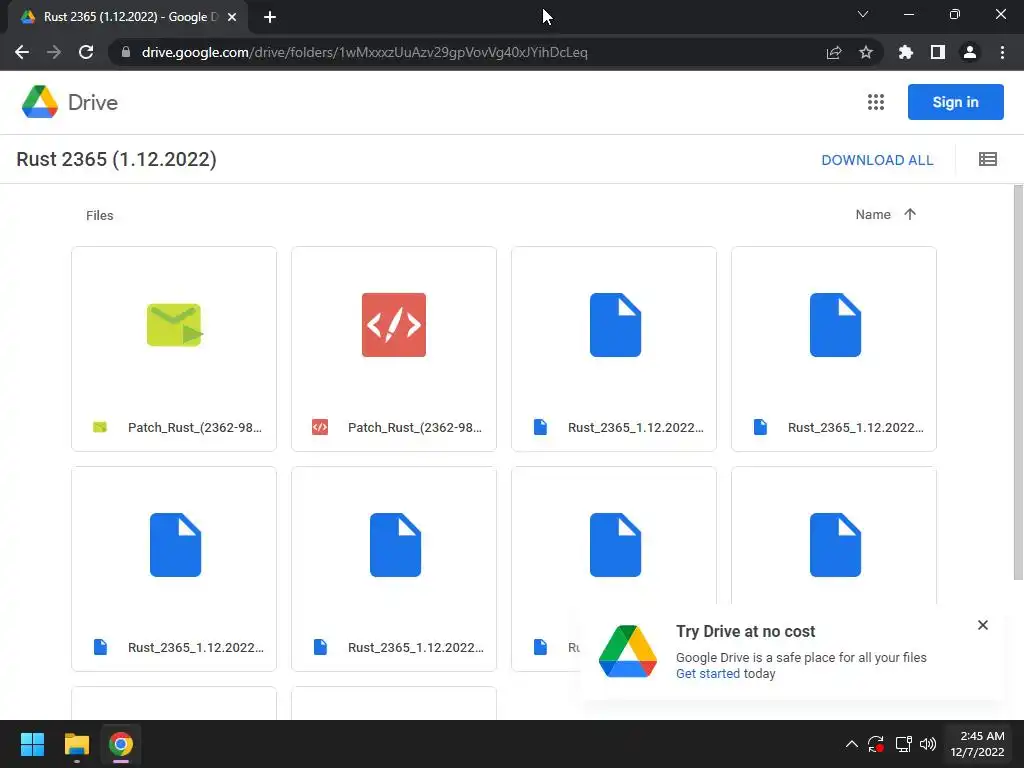Open Windows Start menu
Screen dimensions: 1024x768
(32, 744)
